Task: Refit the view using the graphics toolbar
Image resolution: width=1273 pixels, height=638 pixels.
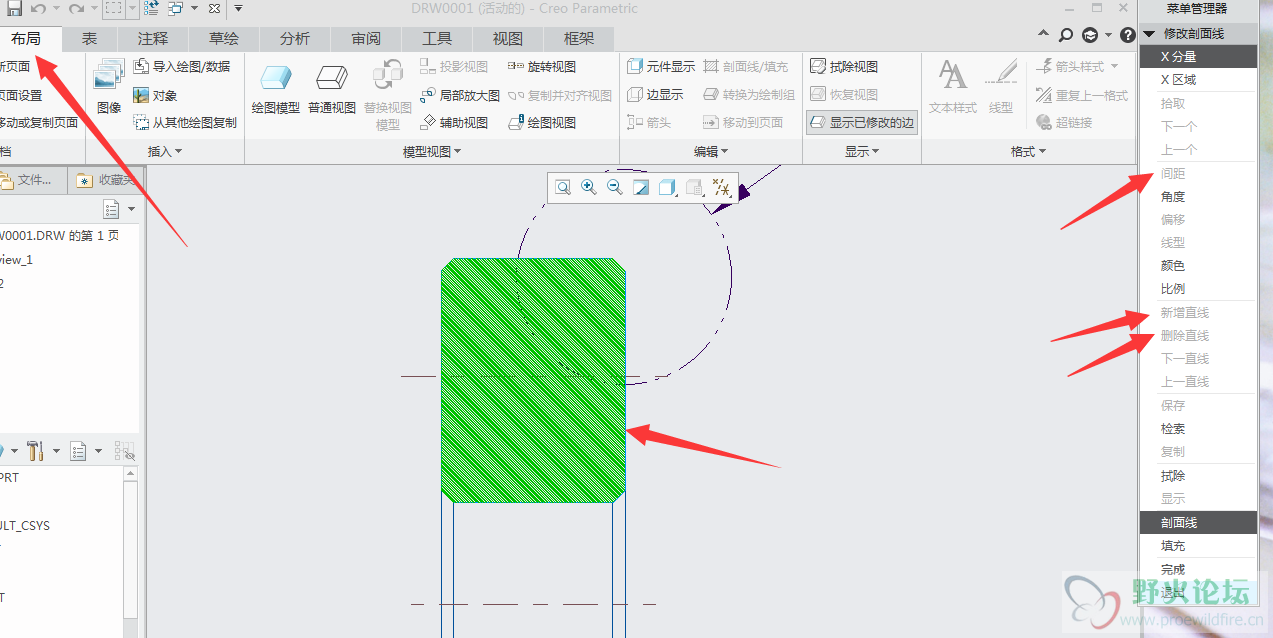Action: [x=563, y=187]
